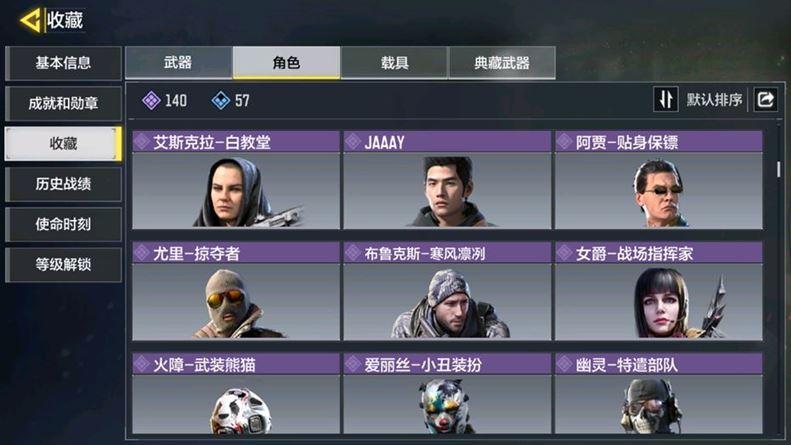Screen dimensions: 791x445
Task: Select 等级解锁 in the sidebar
Action: click(x=63, y=264)
